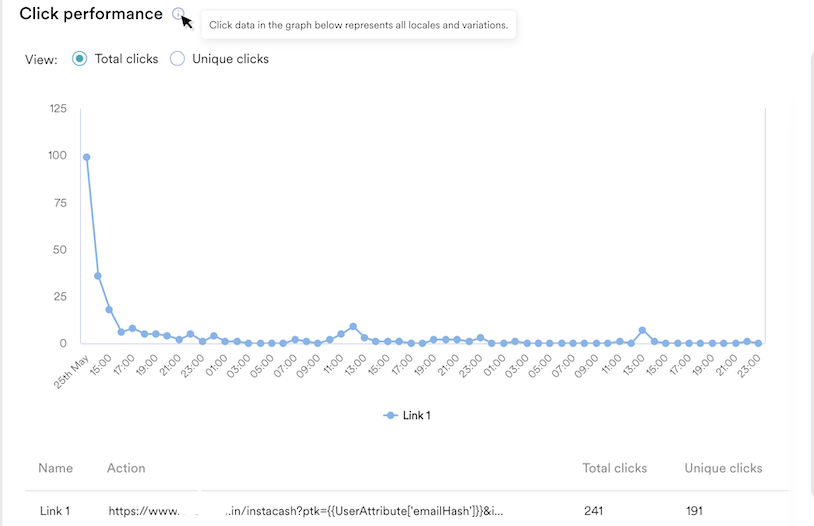Click the tooltip about locales and variations
The height and width of the screenshot is (526, 814).
358,24
